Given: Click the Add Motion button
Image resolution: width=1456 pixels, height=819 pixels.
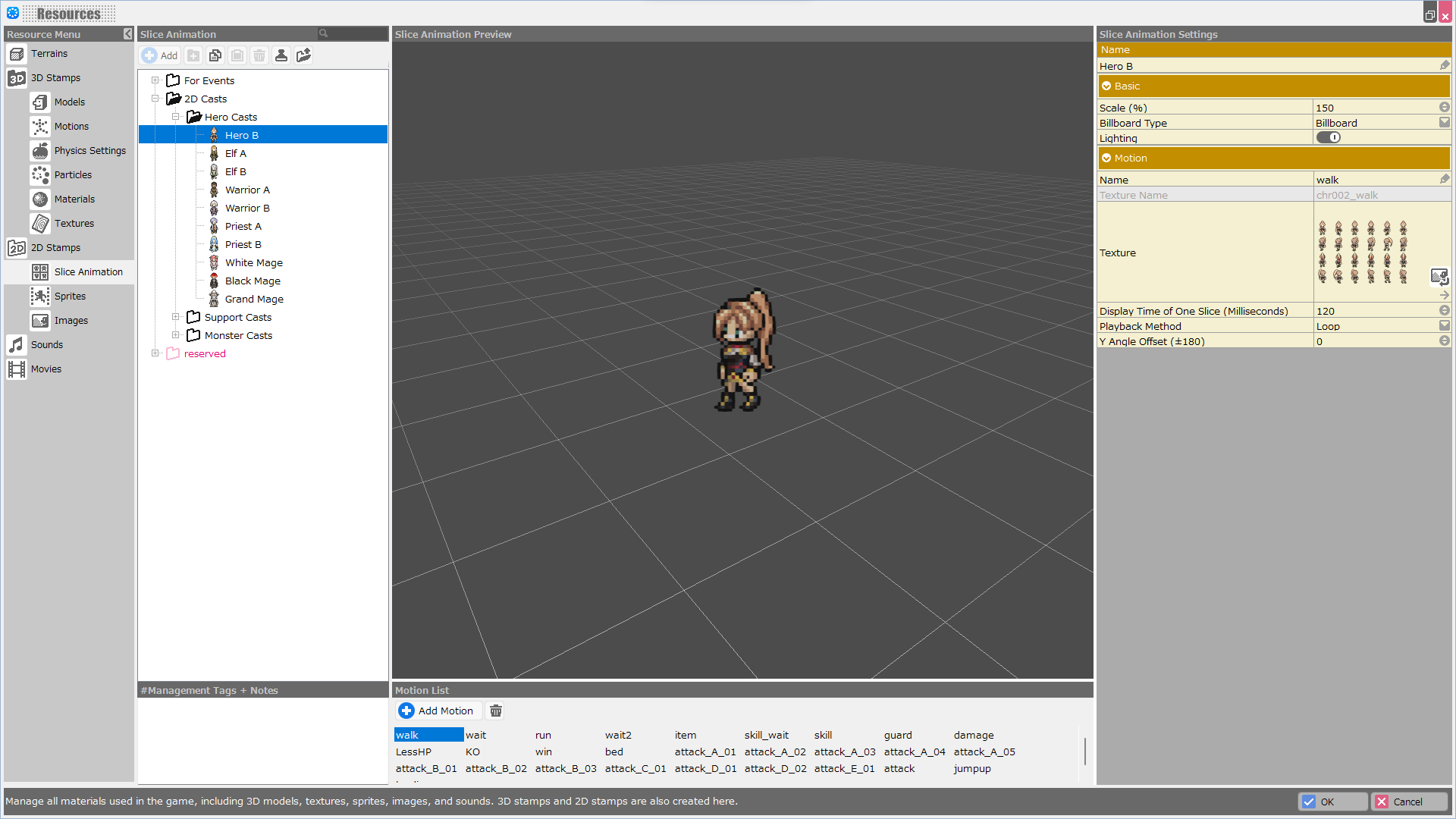Looking at the screenshot, I should (x=437, y=711).
